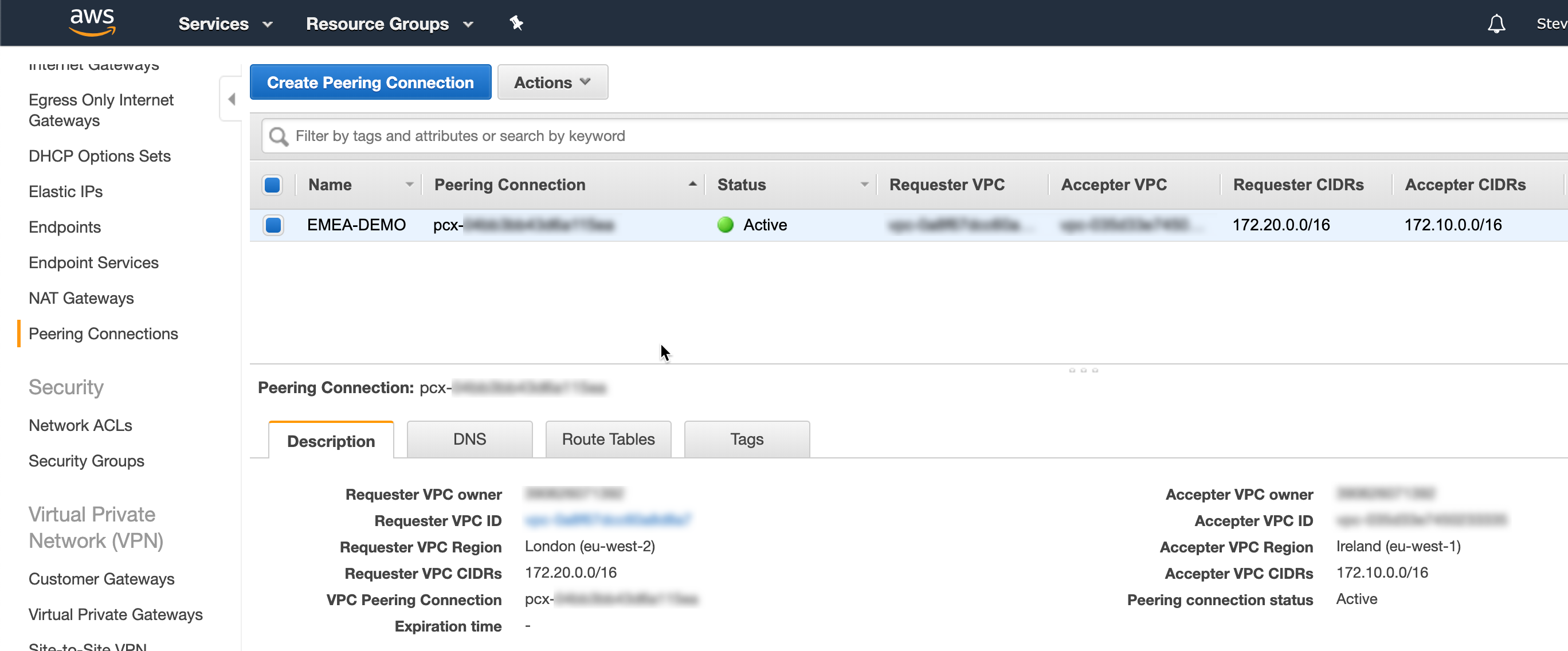1568x651 pixels.
Task: Open Security Groups in the sidebar
Action: coord(86,461)
